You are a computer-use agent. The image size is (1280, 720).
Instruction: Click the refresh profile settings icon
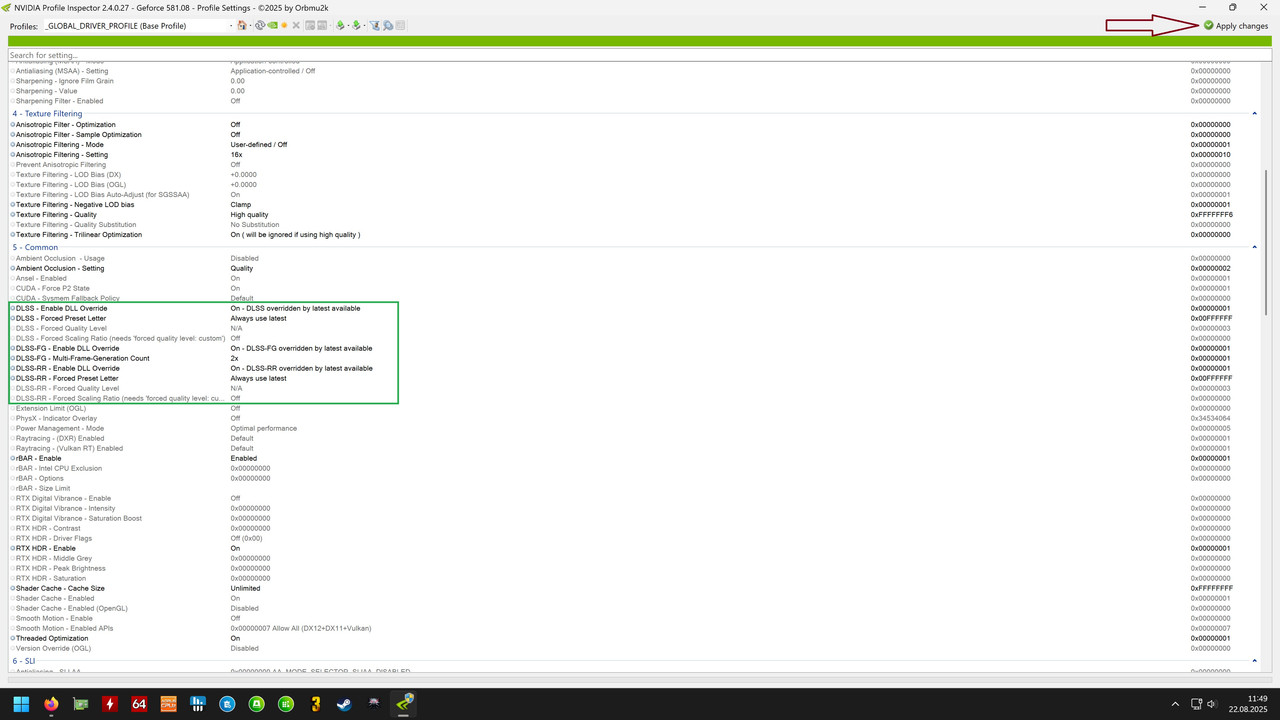click(x=260, y=25)
